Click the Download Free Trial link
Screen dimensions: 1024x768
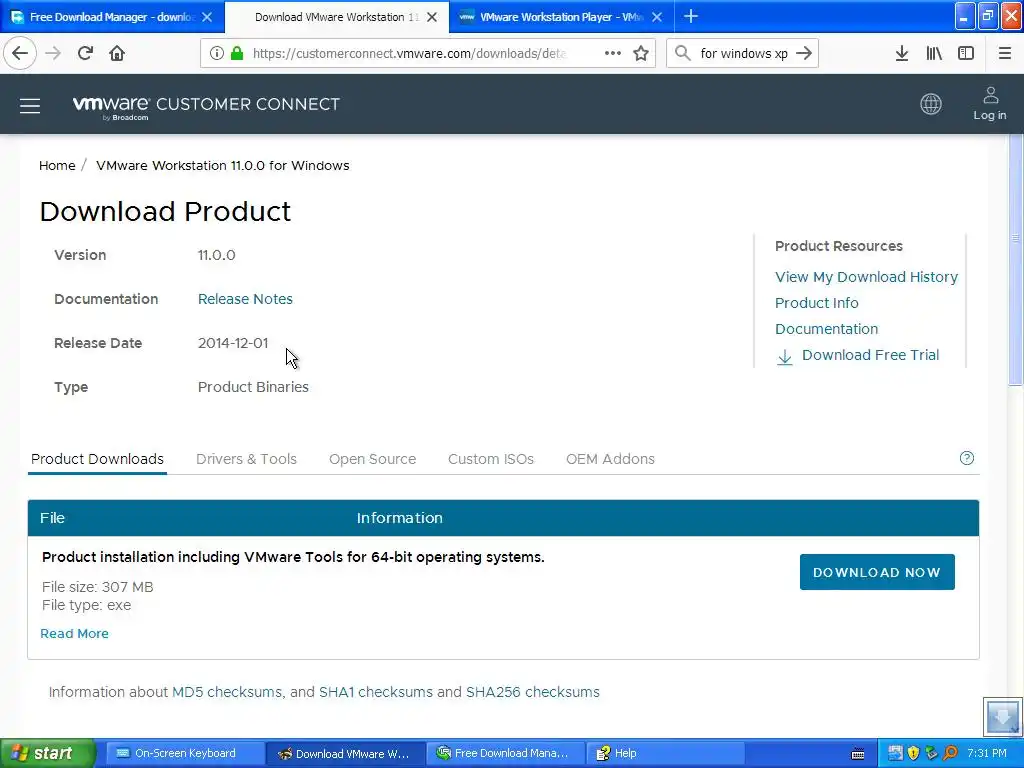tap(870, 355)
